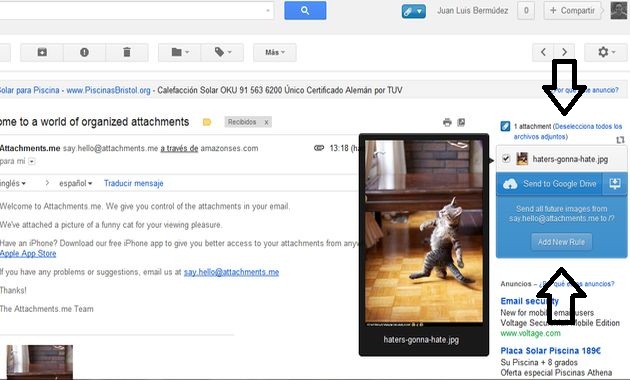Image resolution: width=630 pixels, height=380 pixels.
Task: Click Send to Google Drive button
Action: coord(549,184)
